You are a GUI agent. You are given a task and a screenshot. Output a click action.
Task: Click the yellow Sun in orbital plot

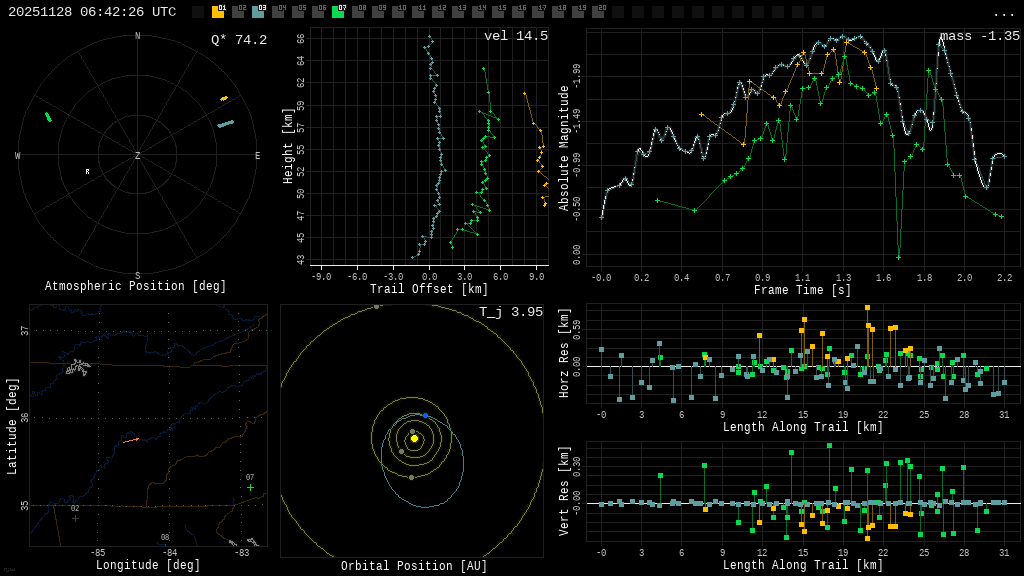coord(414,438)
